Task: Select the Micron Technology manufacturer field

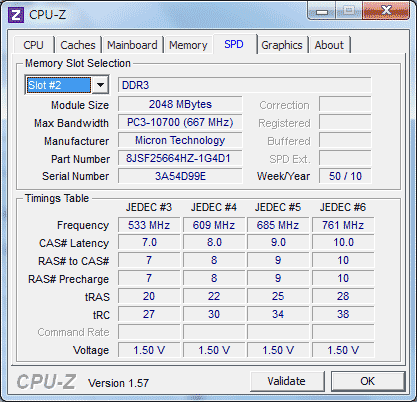Action: point(180,140)
